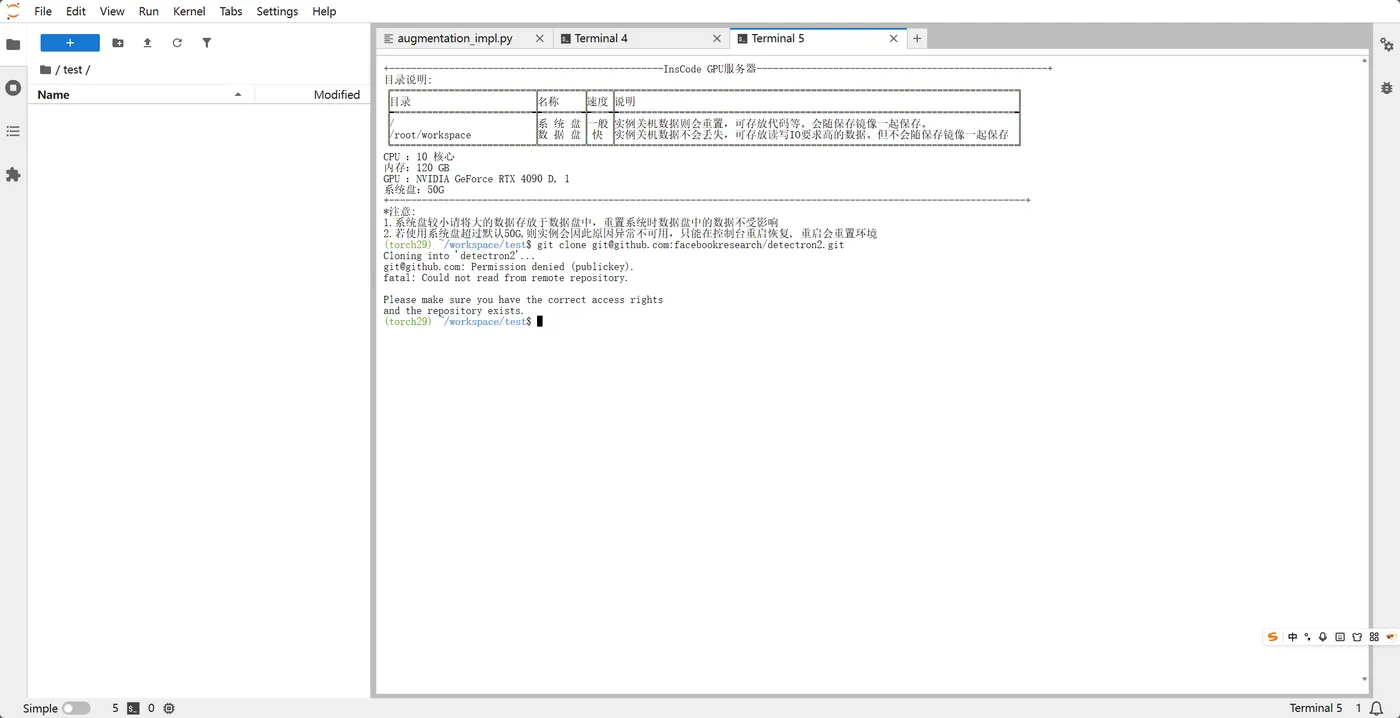
Task: Toggle the Simple interface mode switch
Action: click(76, 708)
